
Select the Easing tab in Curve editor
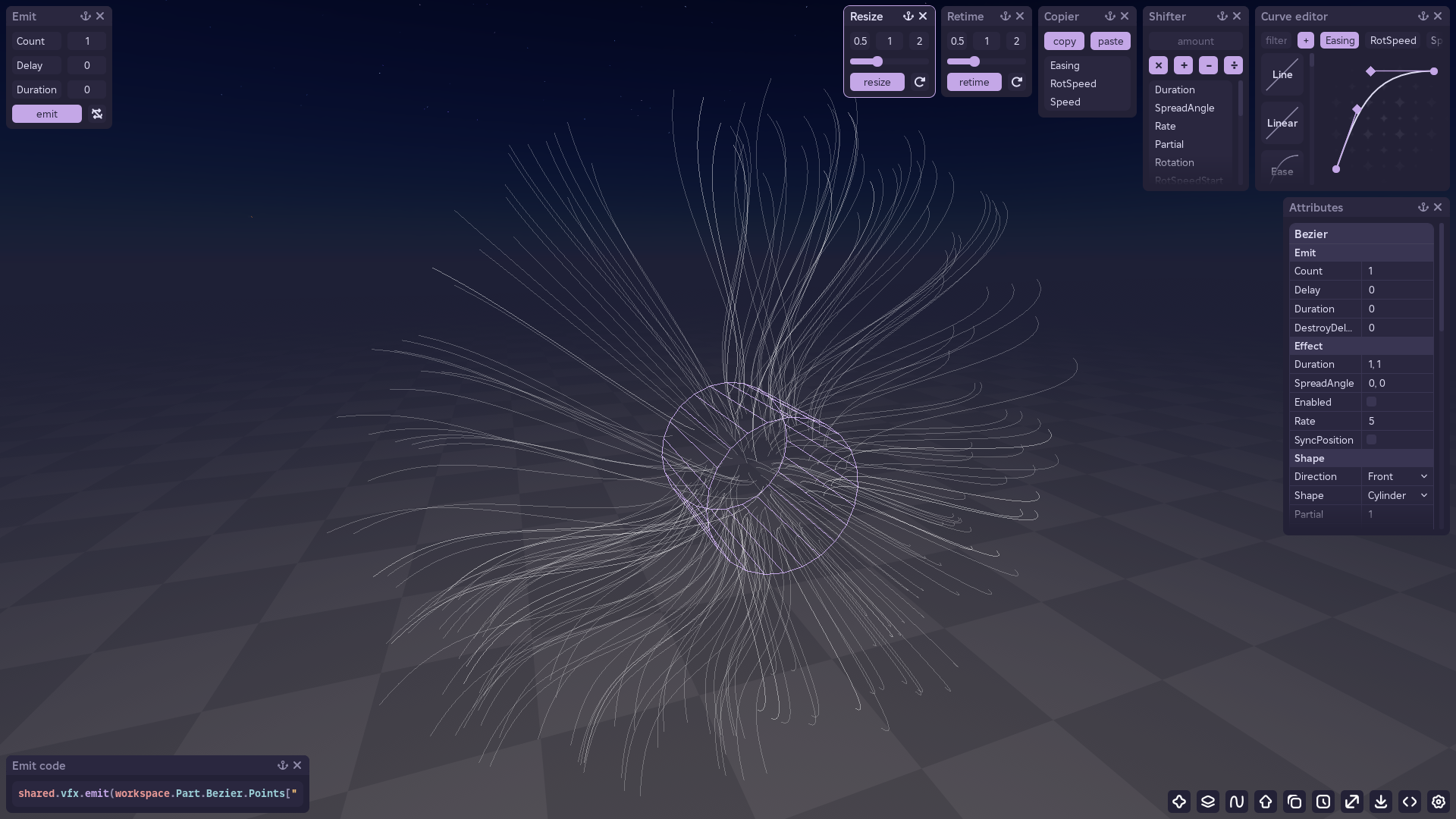(x=1339, y=40)
